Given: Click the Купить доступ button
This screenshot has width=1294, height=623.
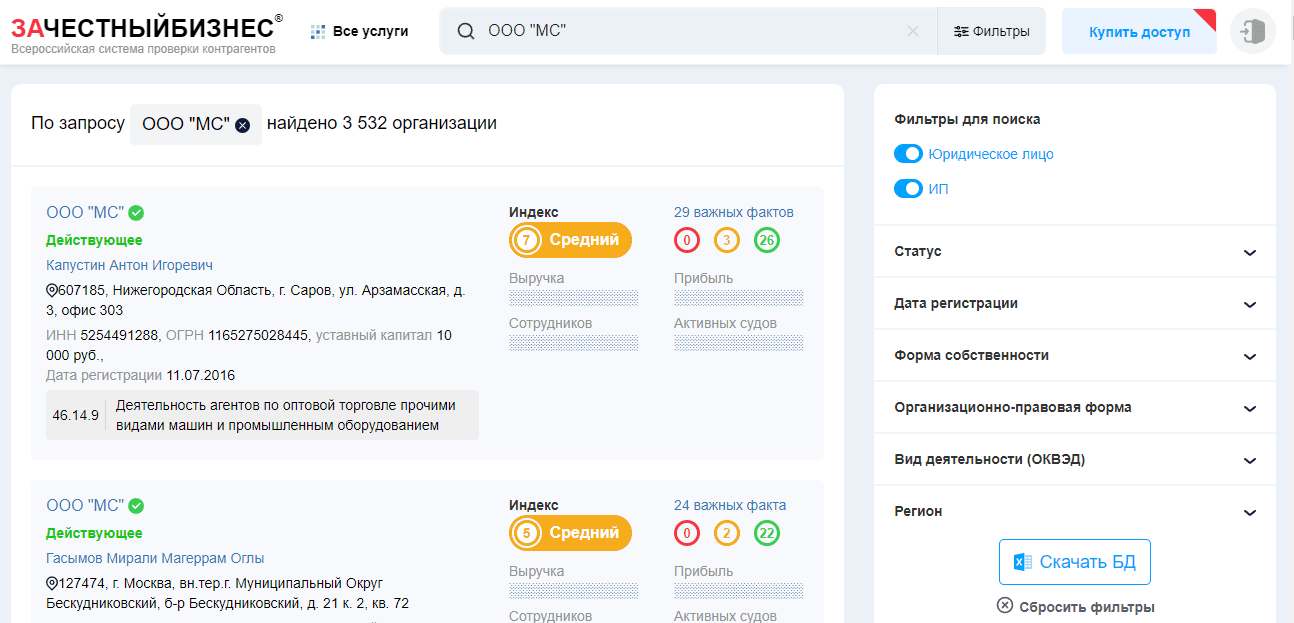Looking at the screenshot, I should 1139,31.
